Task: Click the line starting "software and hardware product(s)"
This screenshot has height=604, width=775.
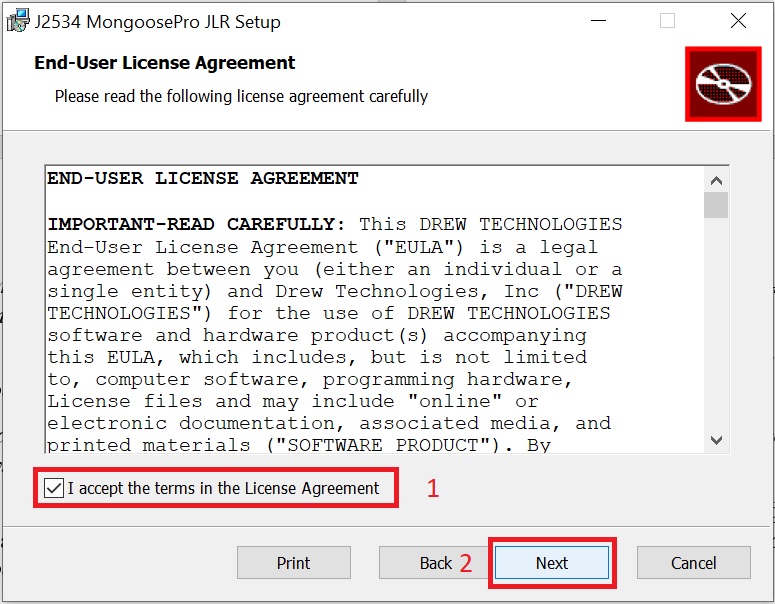Action: [x=317, y=336]
